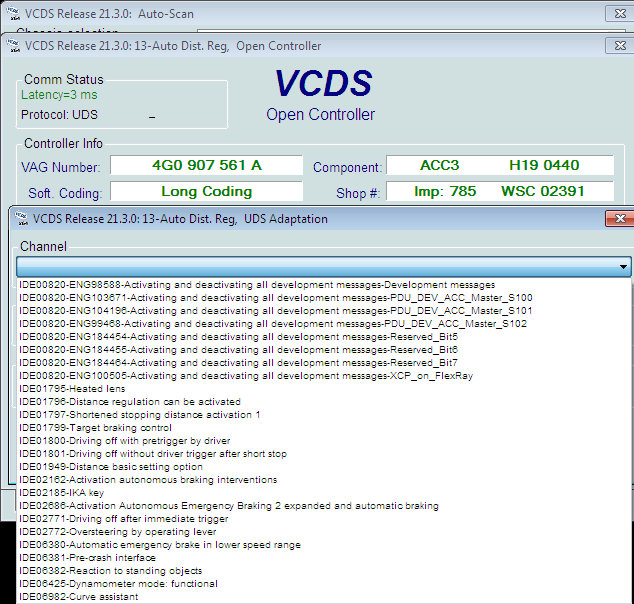
Task: Pick IDE06380-Automatic emergency brake in lower speed range
Action: [x=323, y=545]
